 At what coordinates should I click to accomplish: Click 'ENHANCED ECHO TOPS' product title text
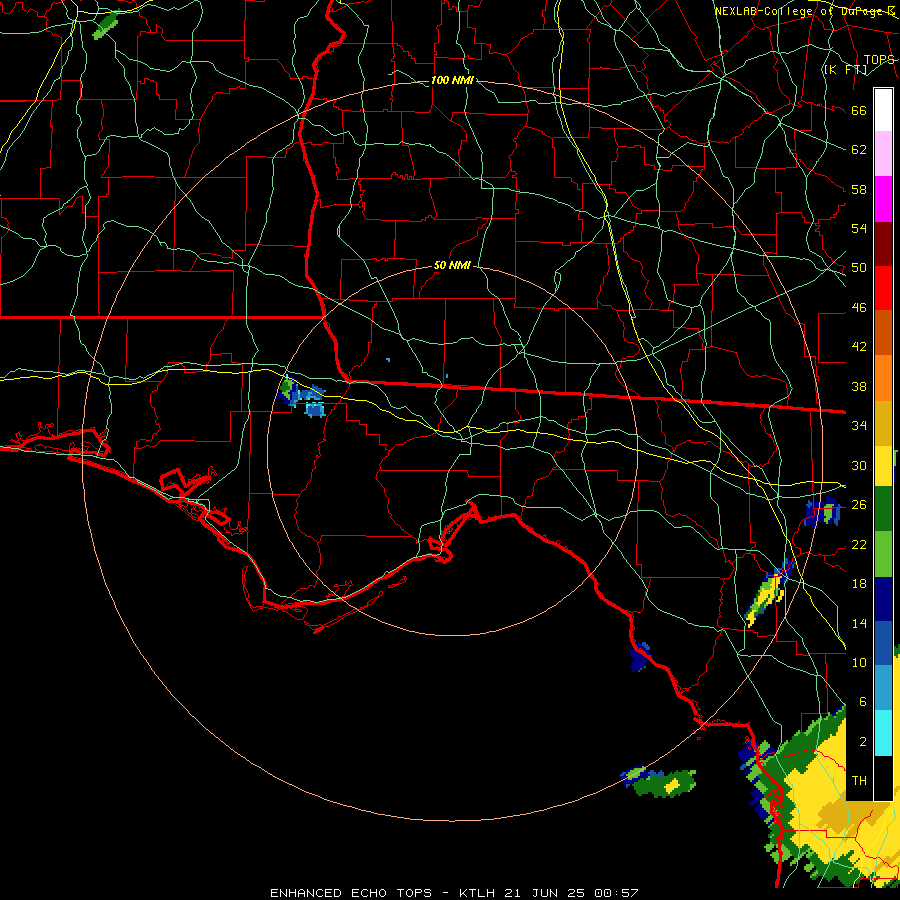click(x=351, y=893)
